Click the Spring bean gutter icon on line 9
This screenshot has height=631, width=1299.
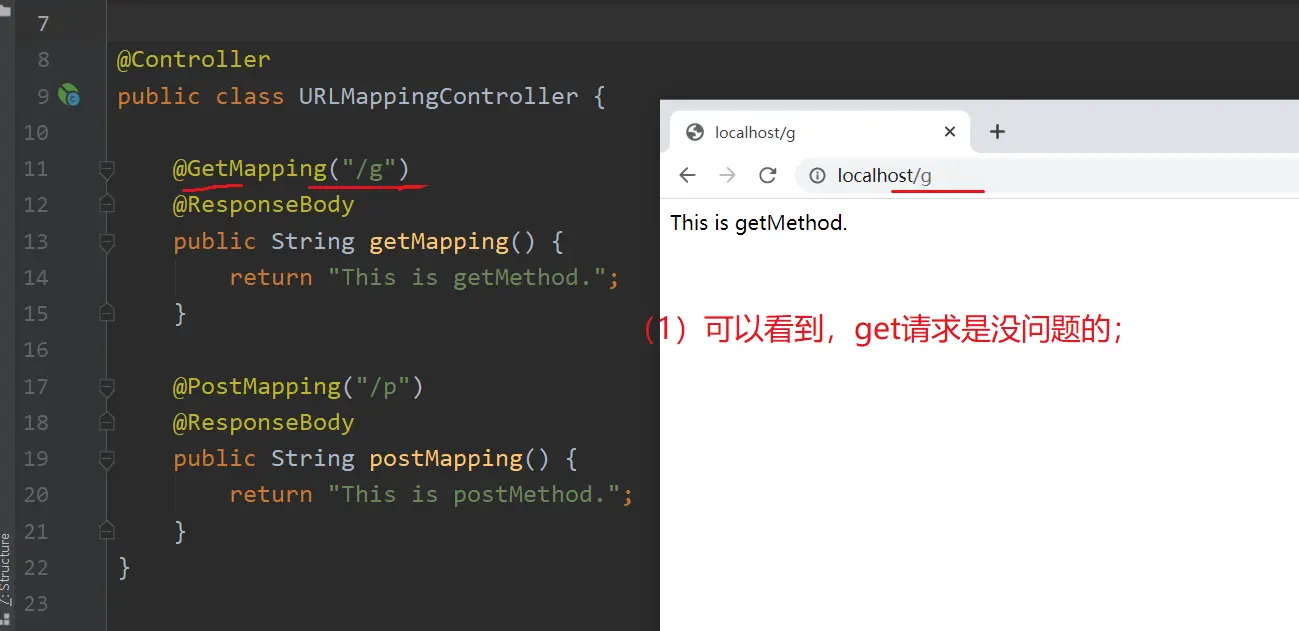69,96
